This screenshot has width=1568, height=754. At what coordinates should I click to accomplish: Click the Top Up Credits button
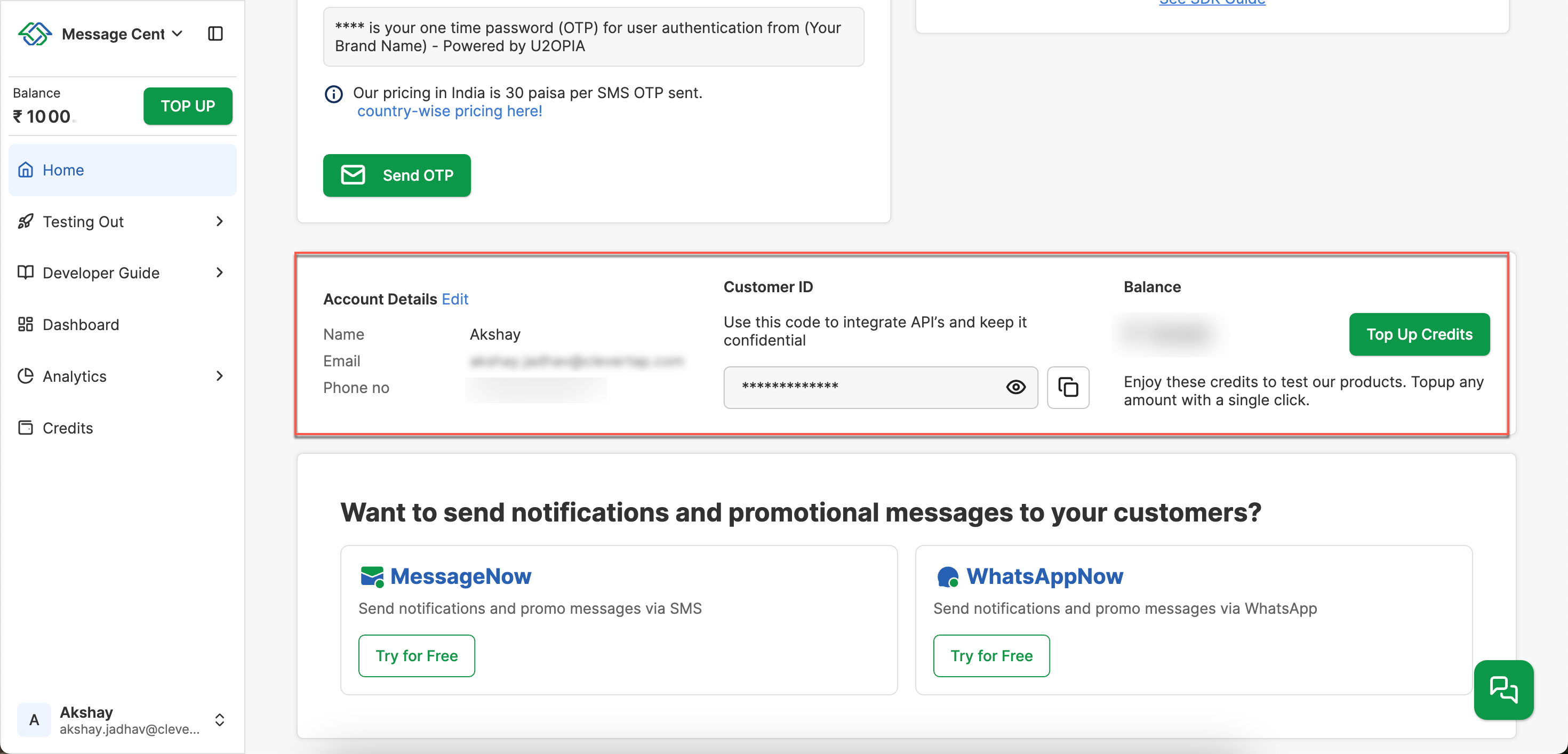pos(1419,334)
